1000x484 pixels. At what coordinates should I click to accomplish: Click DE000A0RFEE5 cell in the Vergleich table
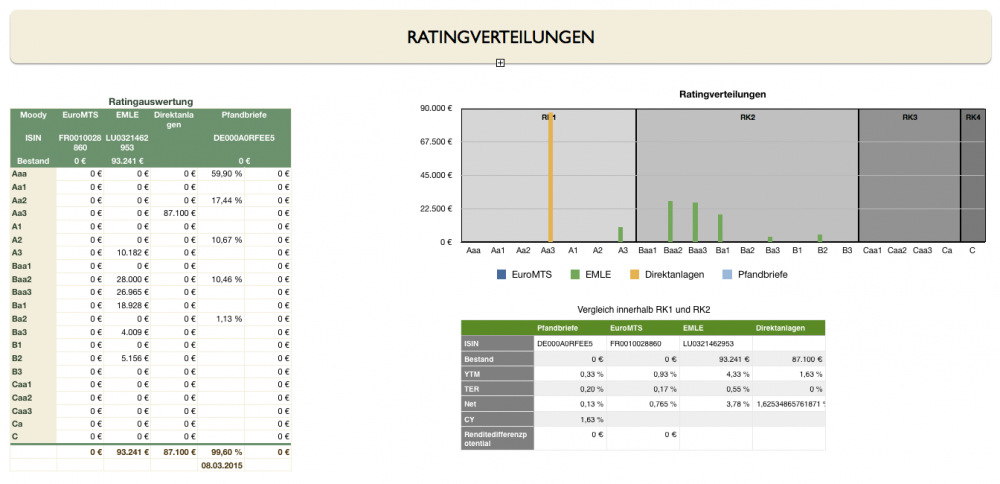pos(570,343)
